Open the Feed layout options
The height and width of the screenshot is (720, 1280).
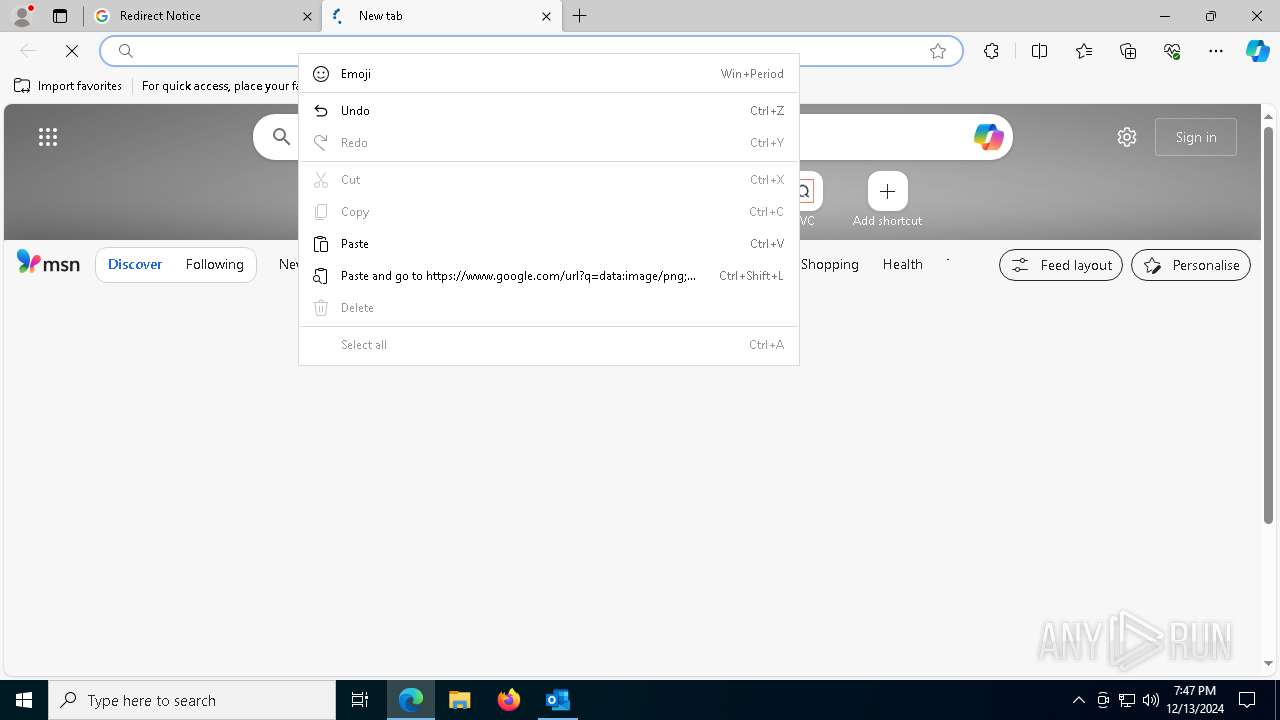(1061, 265)
